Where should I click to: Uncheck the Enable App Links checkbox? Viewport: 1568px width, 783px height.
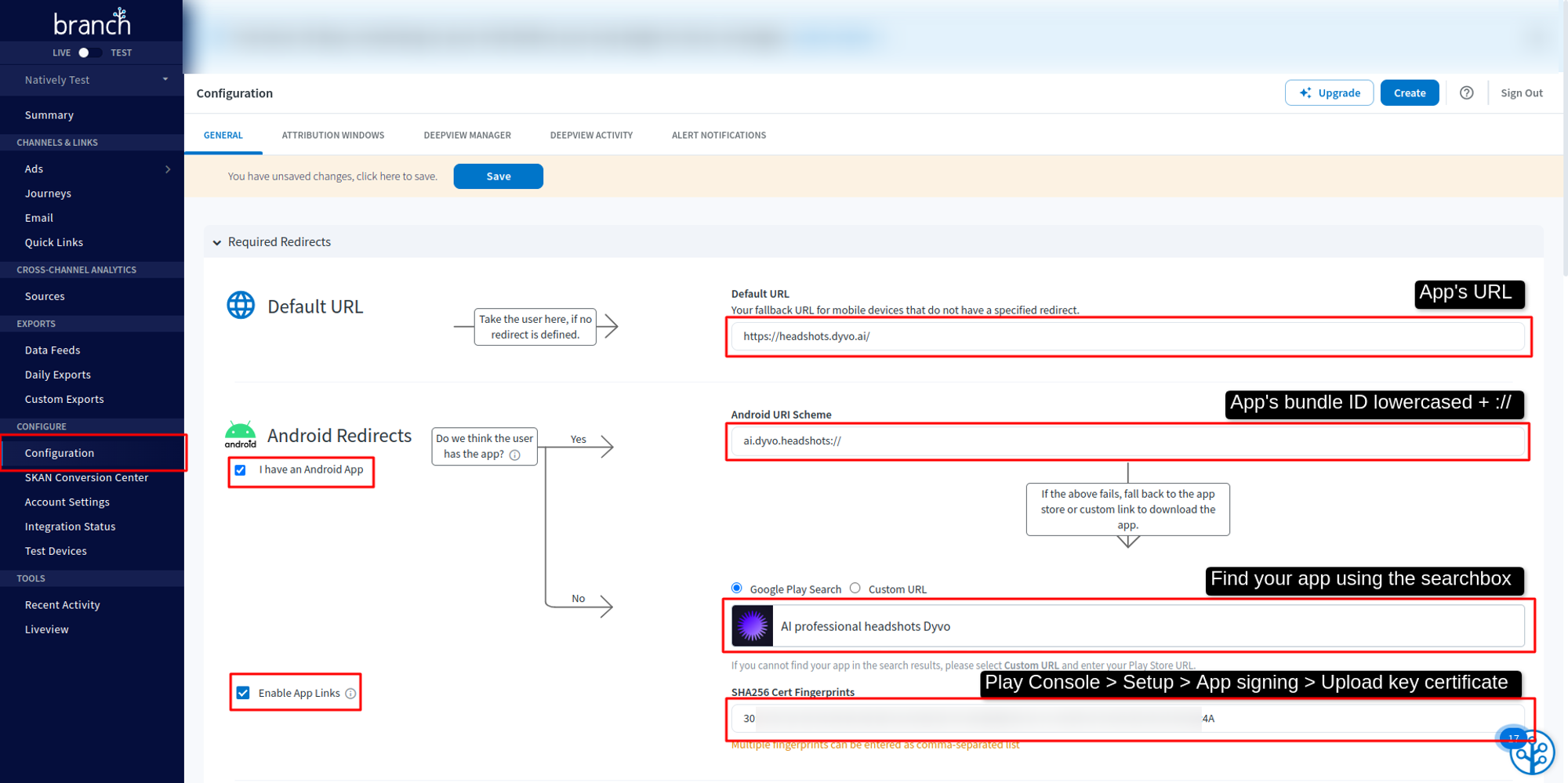pyautogui.click(x=243, y=693)
